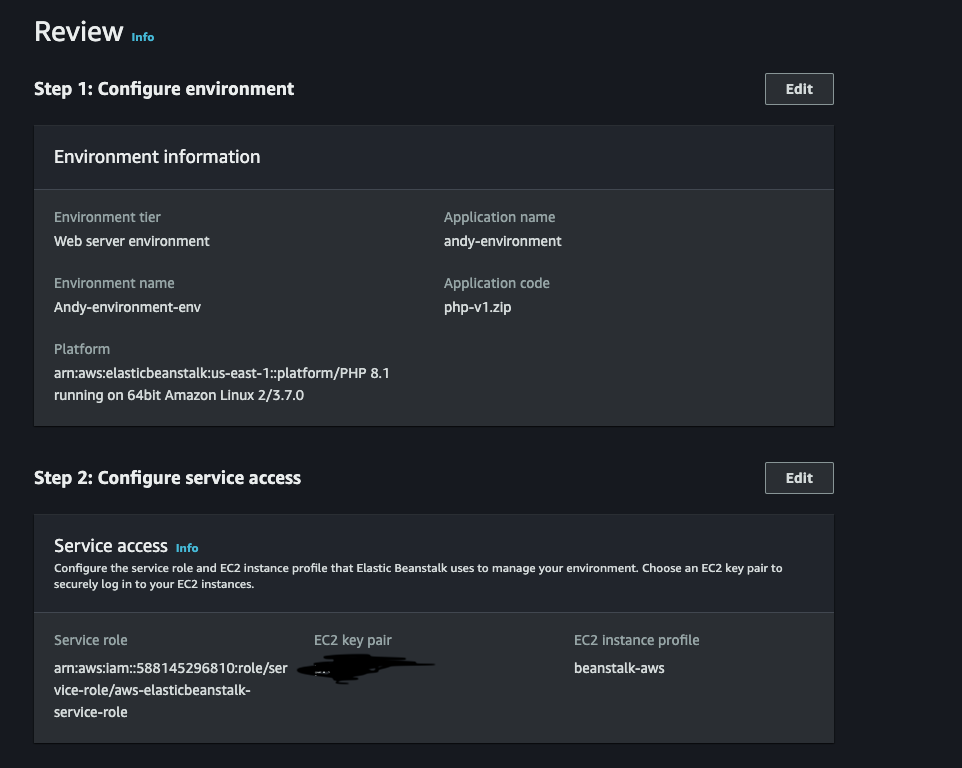
Task: Select the EC2 instance profile beanstalk-aws
Action: click(620, 668)
